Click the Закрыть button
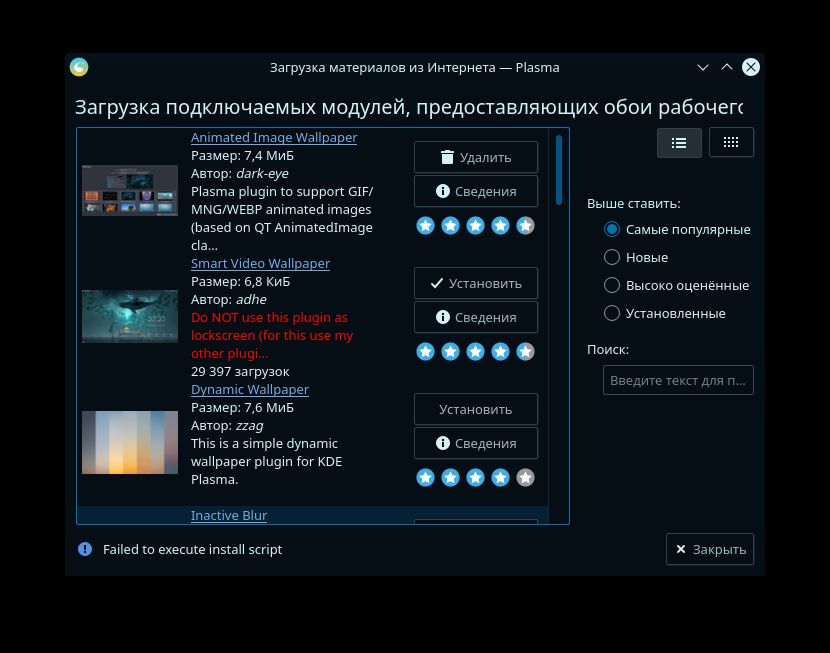Screen dimensions: 830x653 click(x=710, y=549)
